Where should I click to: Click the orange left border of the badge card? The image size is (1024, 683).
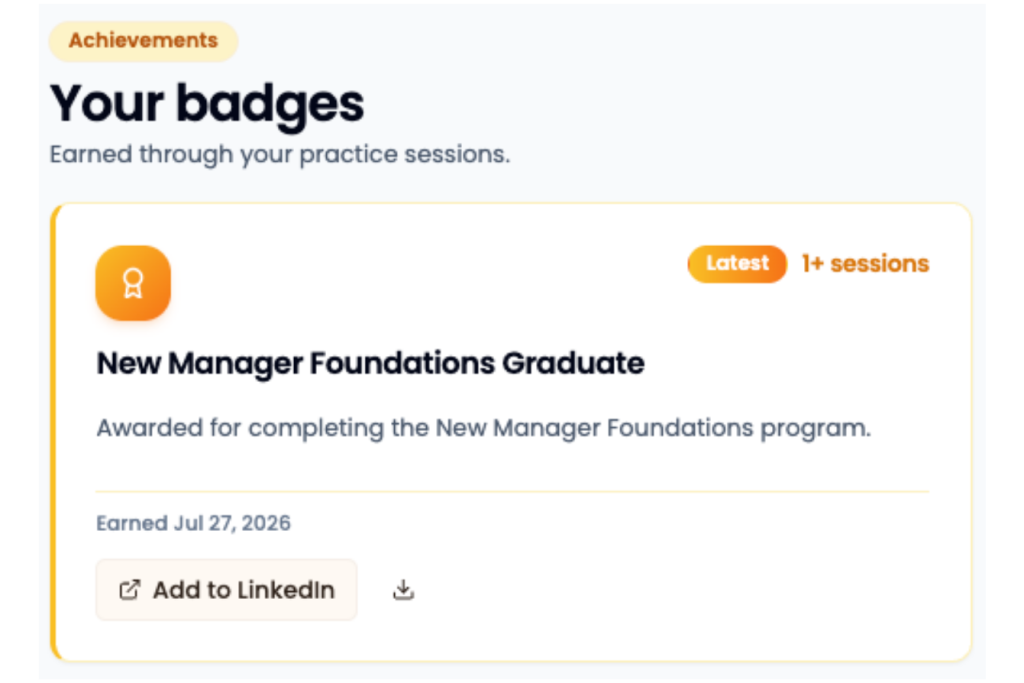pyautogui.click(x=54, y=432)
